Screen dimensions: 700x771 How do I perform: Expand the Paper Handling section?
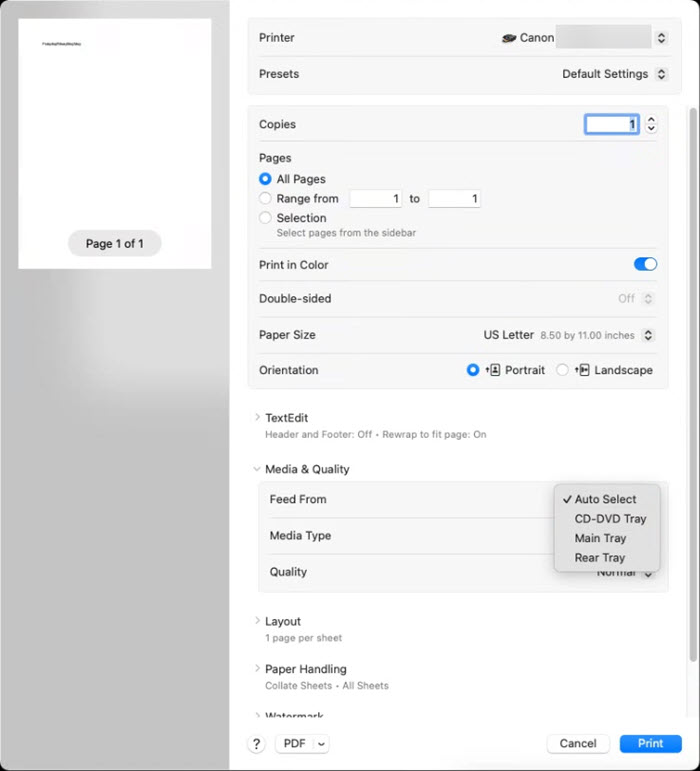pyautogui.click(x=257, y=669)
